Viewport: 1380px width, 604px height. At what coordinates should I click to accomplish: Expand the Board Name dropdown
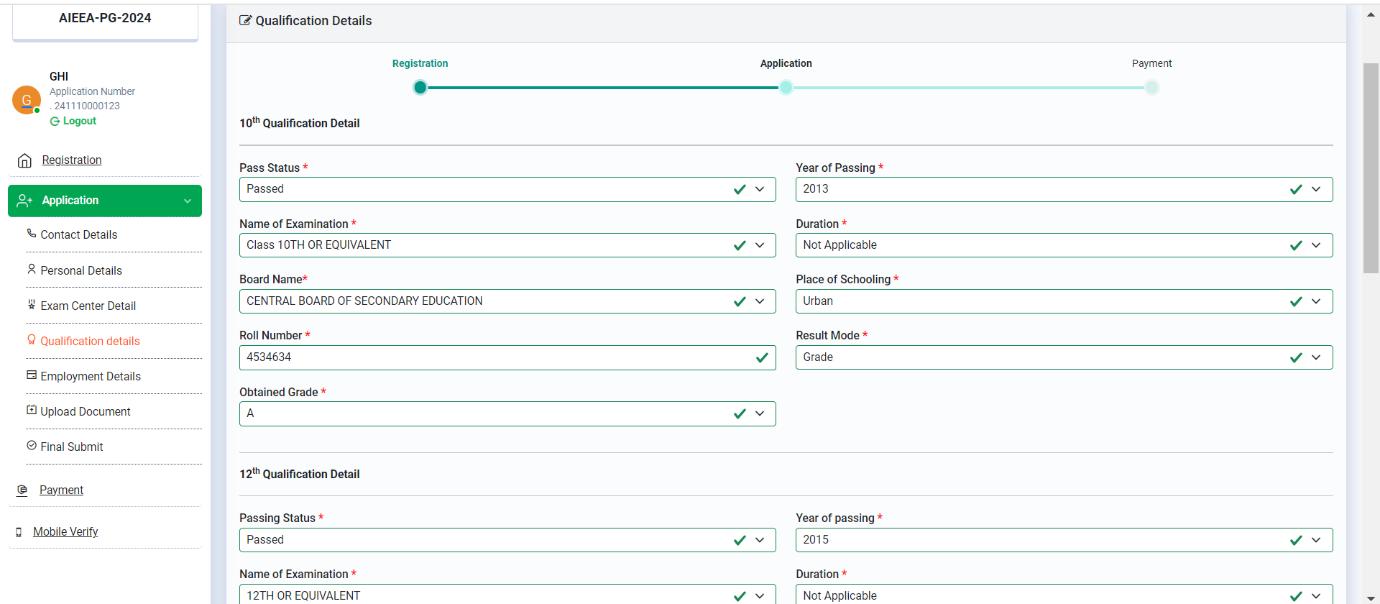tap(507, 301)
